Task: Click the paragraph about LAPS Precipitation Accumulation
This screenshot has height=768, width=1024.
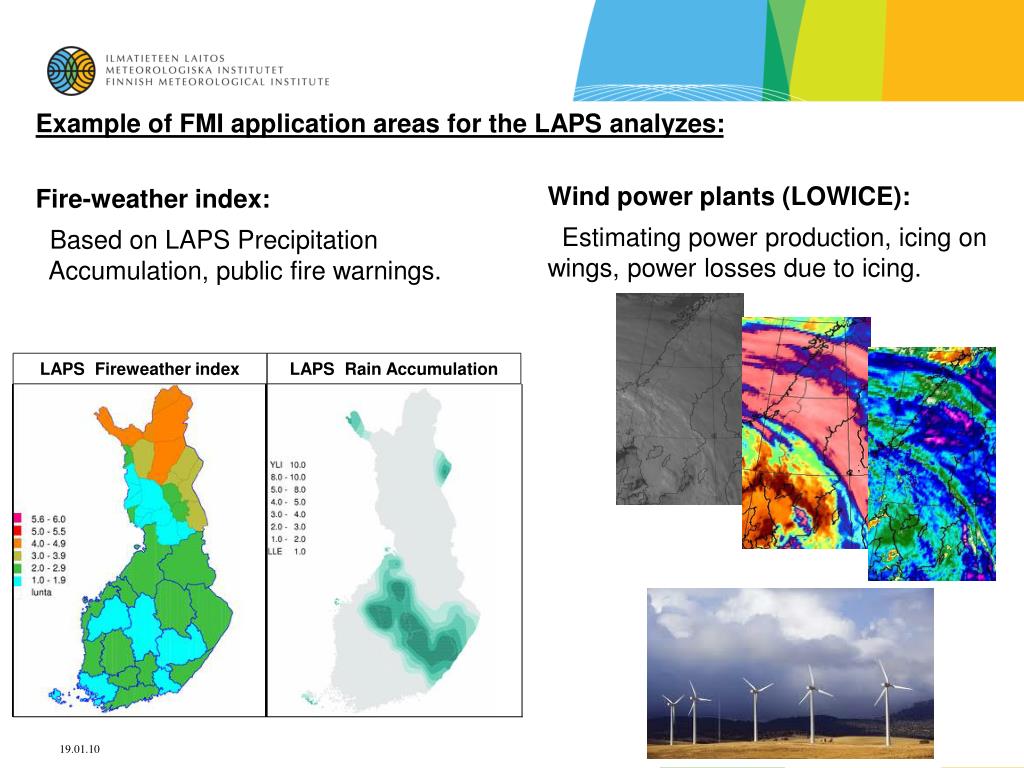Action: point(245,255)
